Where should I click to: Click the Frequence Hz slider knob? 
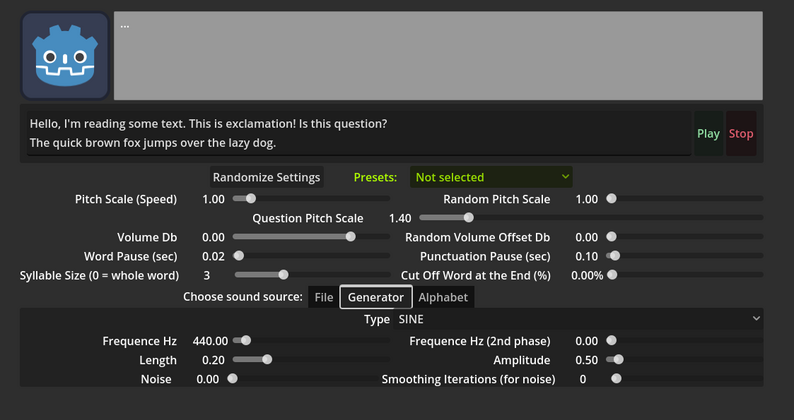point(246,340)
